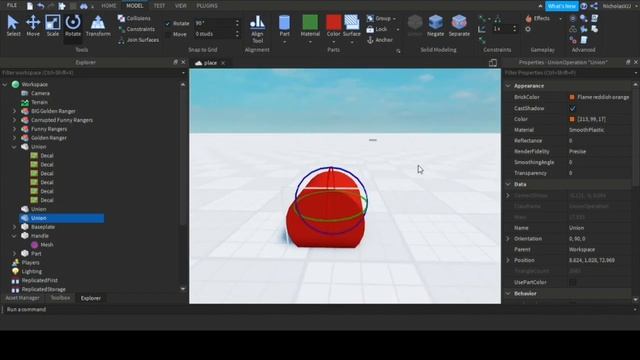Switch to the TEST ribbon tab
The height and width of the screenshot is (360, 640).
click(x=159, y=6)
